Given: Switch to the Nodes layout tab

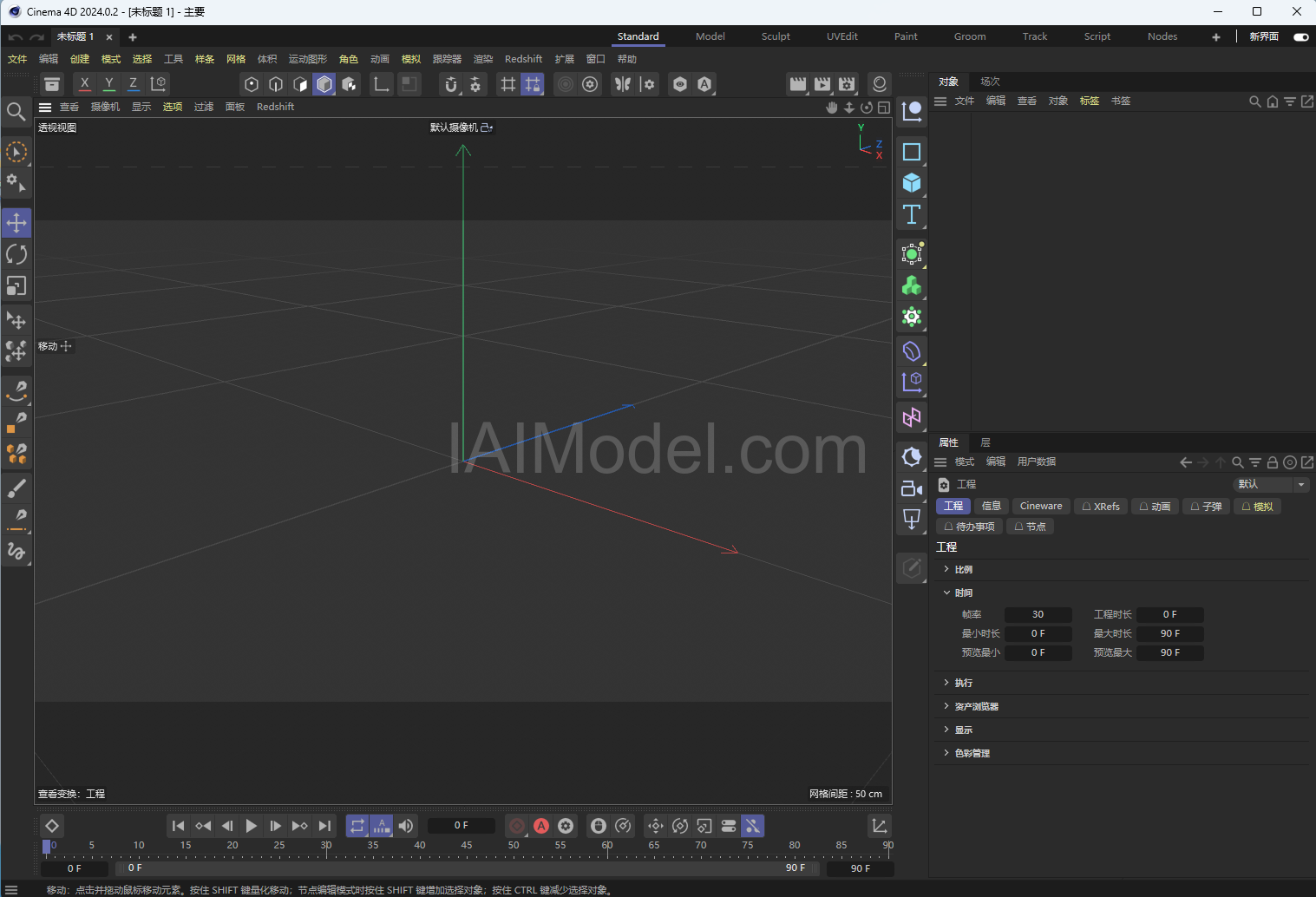Looking at the screenshot, I should pos(1162,37).
